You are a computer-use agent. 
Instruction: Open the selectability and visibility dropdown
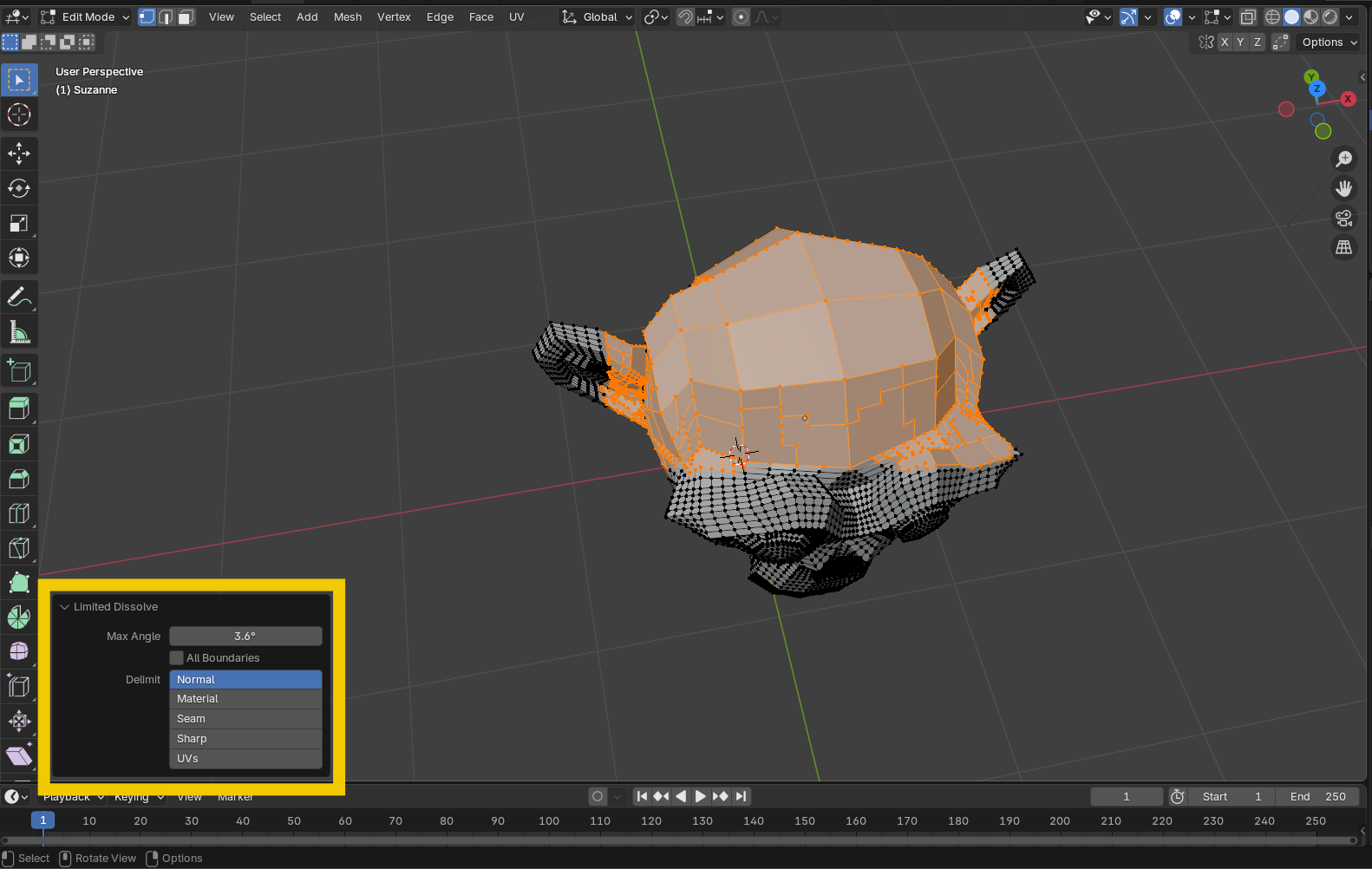(x=1099, y=16)
